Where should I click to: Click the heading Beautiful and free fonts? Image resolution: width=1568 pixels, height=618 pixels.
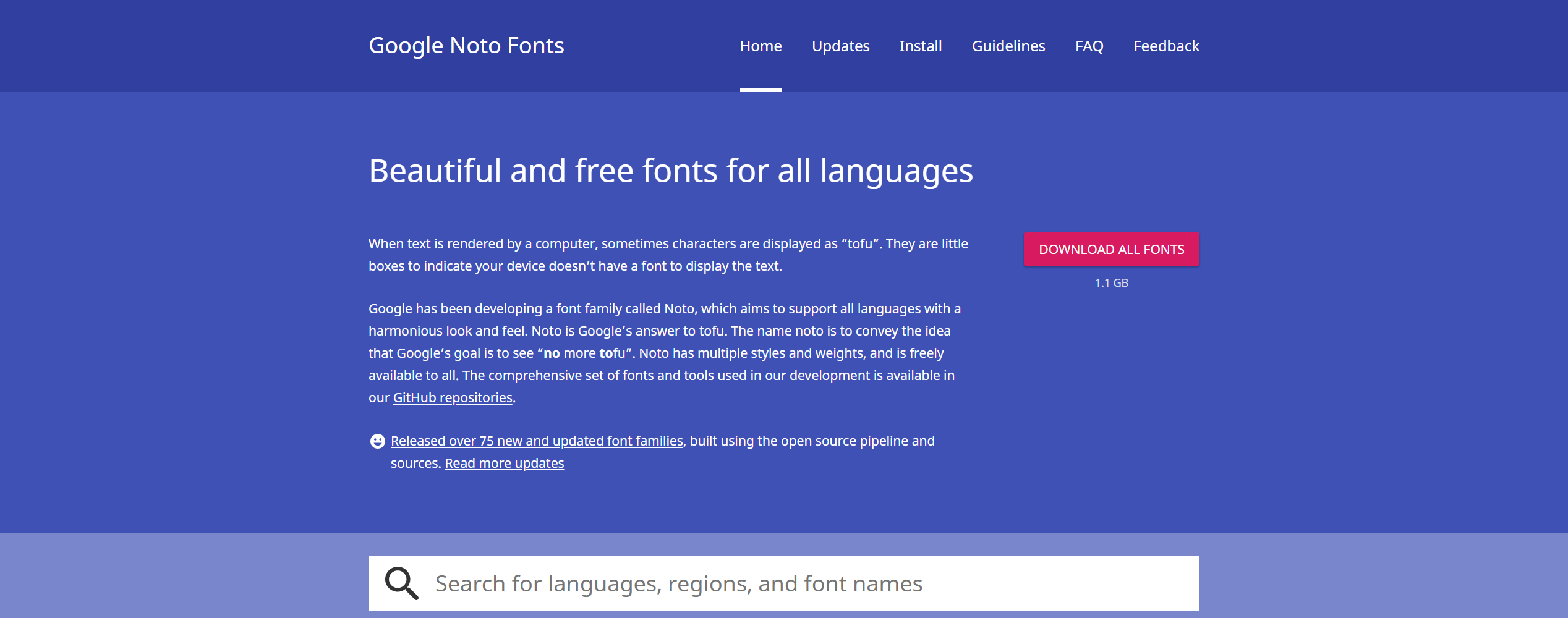[x=671, y=171]
